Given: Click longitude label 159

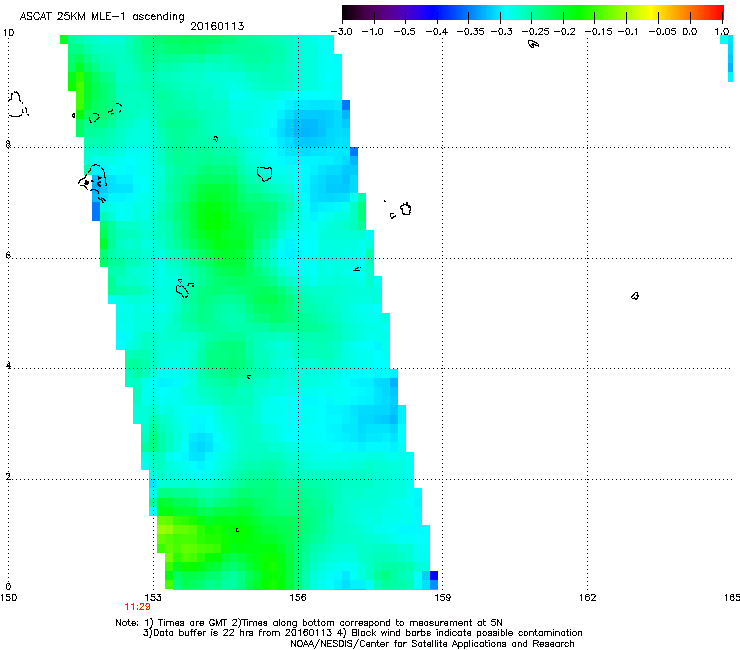Looking at the screenshot, I should coord(442,598).
